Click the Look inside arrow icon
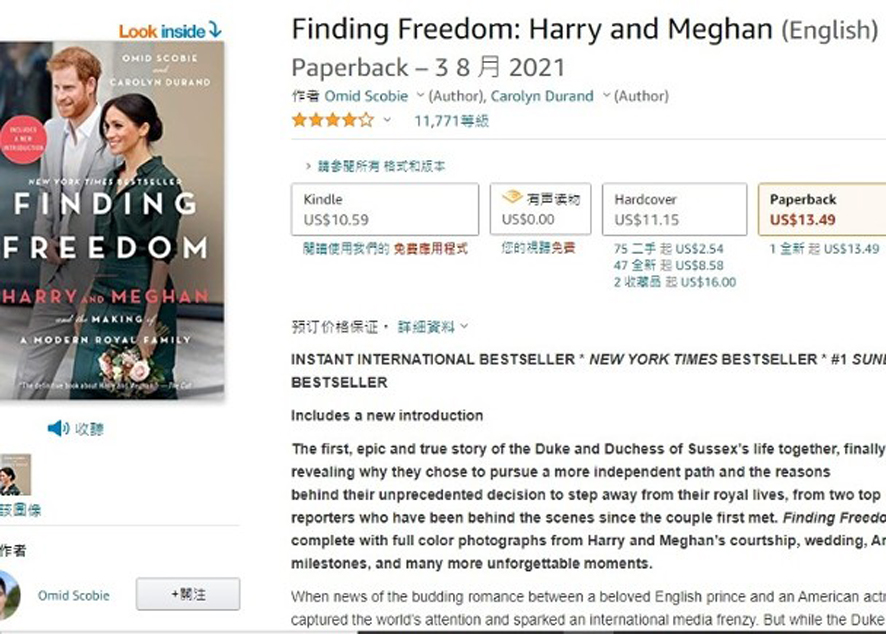The width and height of the screenshot is (886, 634). coord(215,29)
